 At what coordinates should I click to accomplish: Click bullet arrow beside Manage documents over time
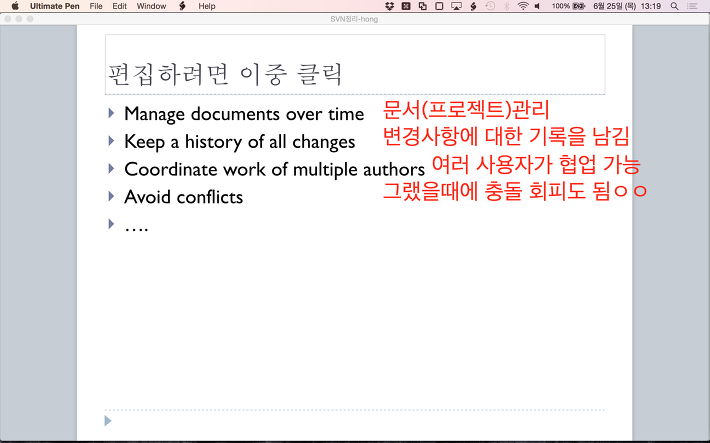(x=111, y=113)
